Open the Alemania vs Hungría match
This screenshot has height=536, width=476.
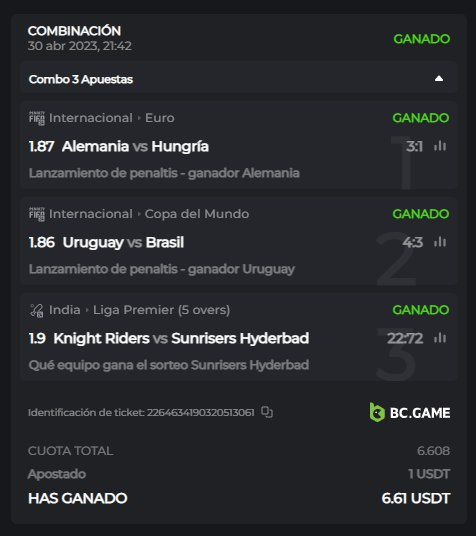[x=135, y=147]
